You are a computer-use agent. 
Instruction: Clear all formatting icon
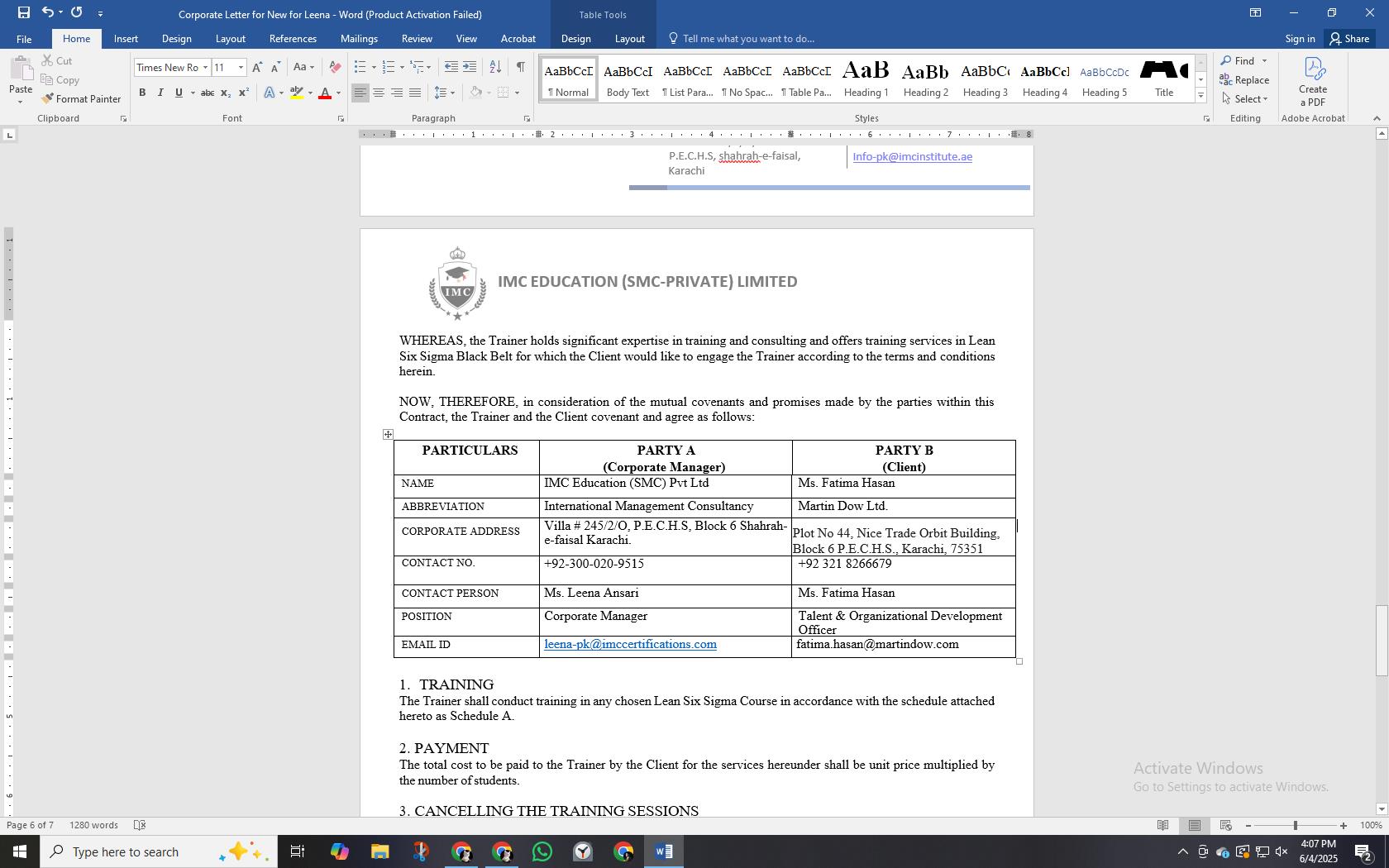point(334,67)
